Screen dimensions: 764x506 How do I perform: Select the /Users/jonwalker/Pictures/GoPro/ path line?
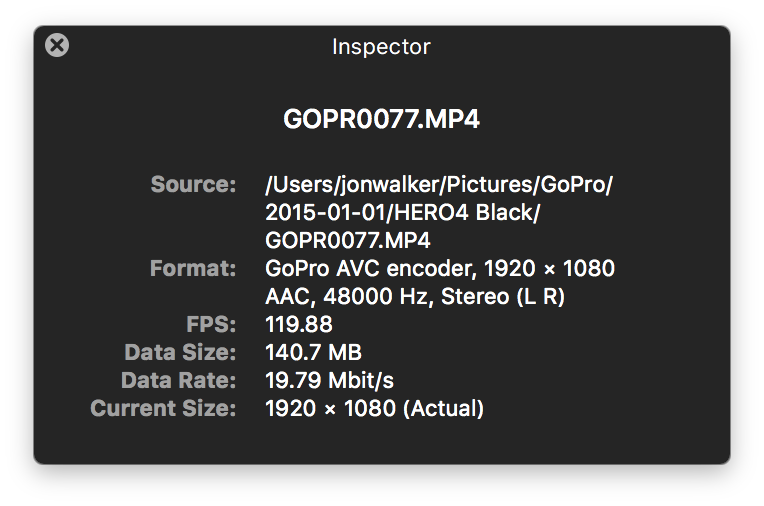pos(439,185)
